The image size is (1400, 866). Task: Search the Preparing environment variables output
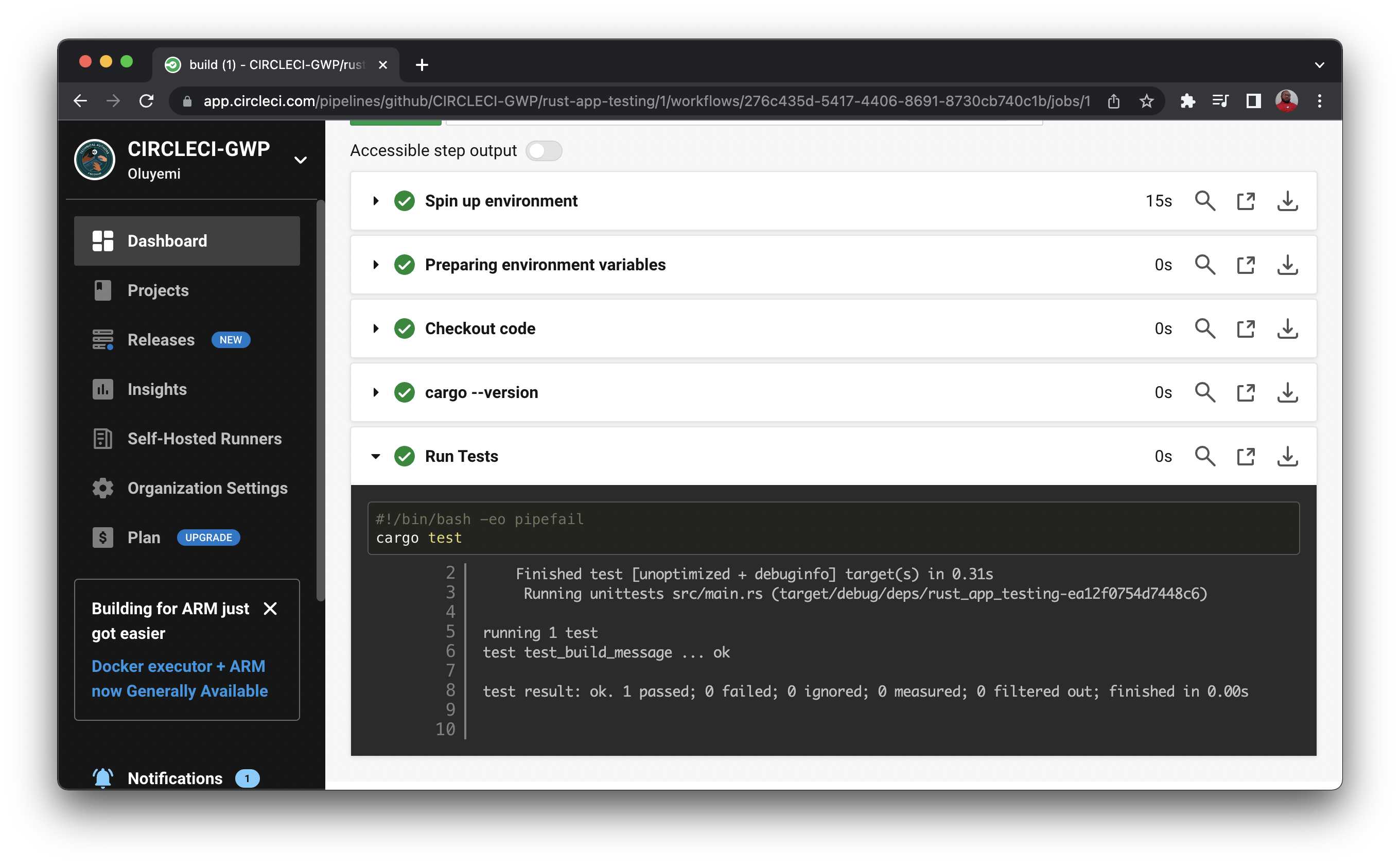1205,265
